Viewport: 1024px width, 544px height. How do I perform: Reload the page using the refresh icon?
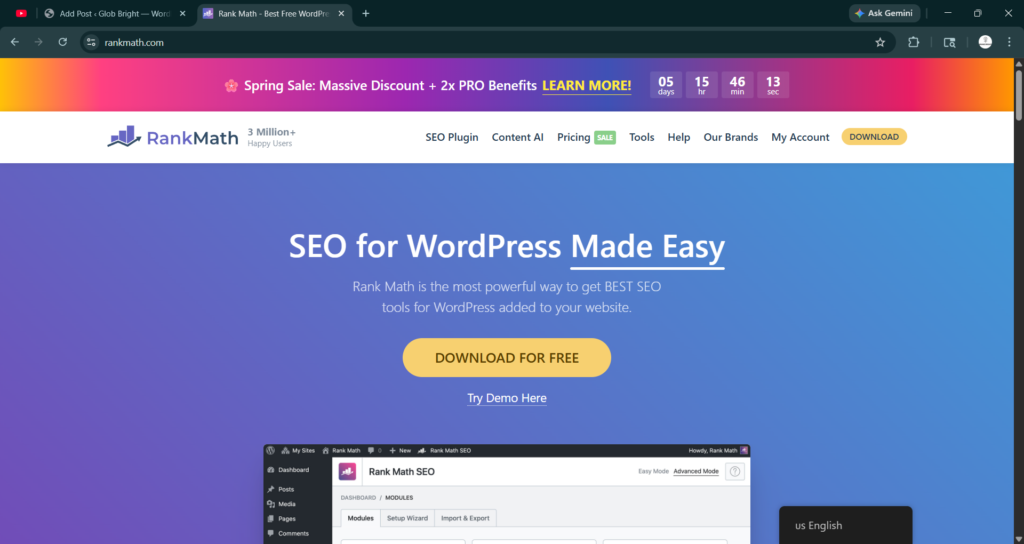click(63, 42)
